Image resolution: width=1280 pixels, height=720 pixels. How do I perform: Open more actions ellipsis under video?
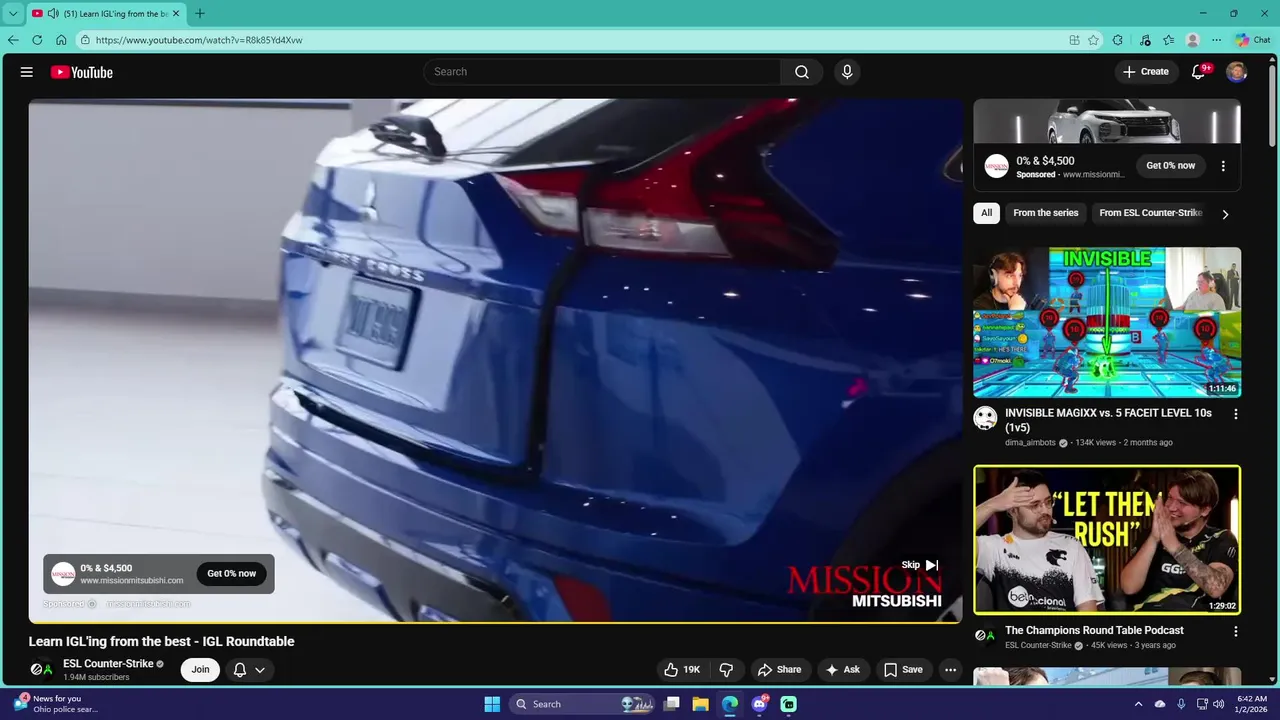[x=951, y=670]
